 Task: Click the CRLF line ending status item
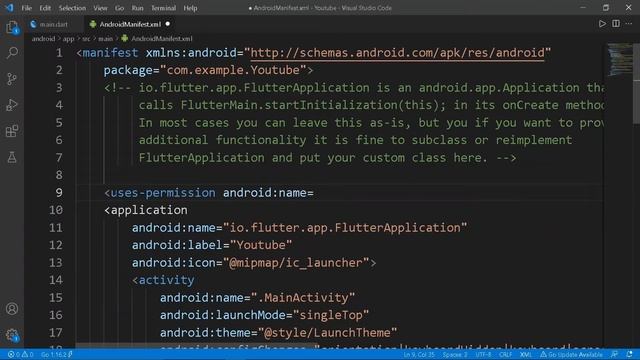505,354
